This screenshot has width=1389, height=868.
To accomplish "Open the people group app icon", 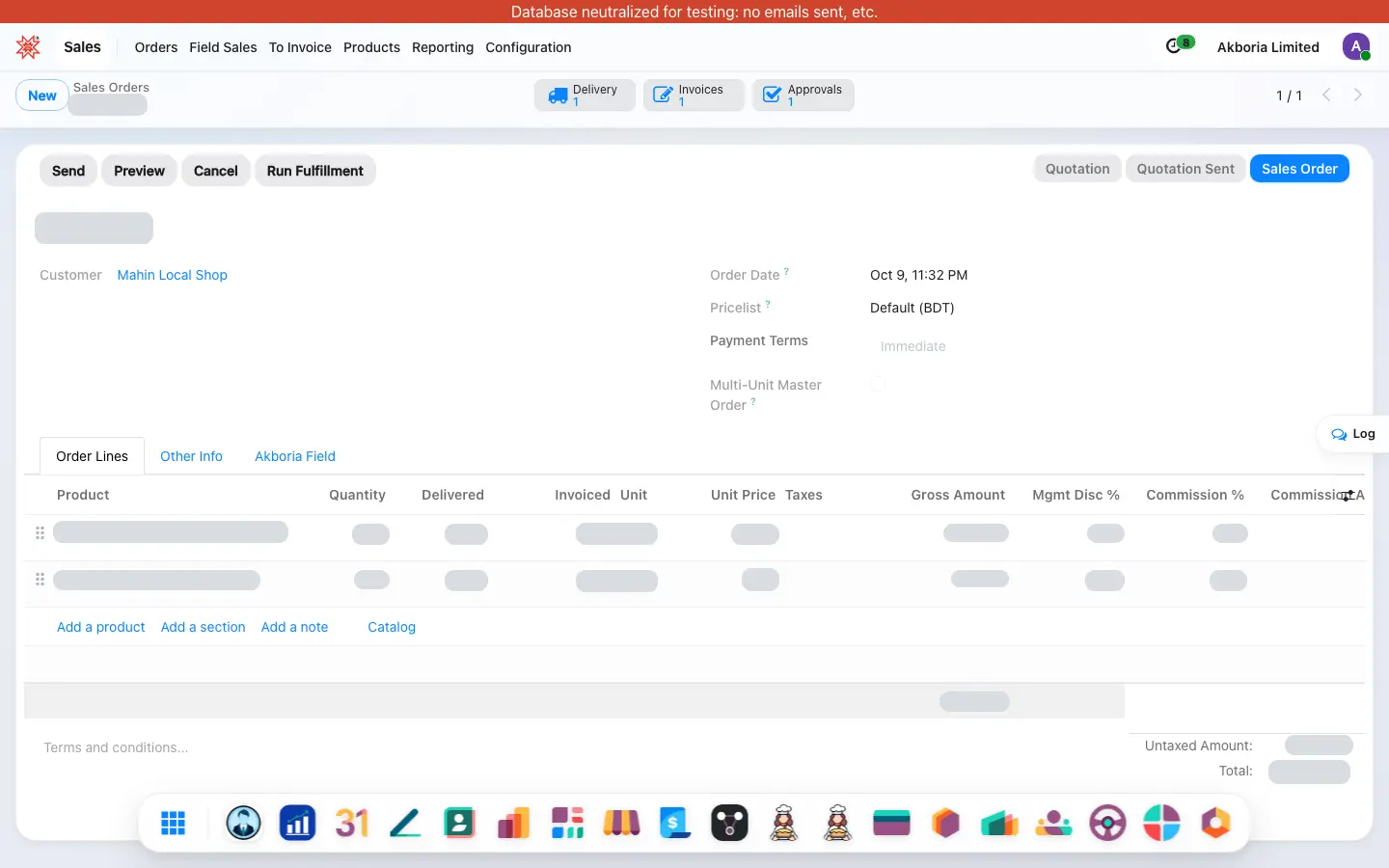I will (1053, 824).
